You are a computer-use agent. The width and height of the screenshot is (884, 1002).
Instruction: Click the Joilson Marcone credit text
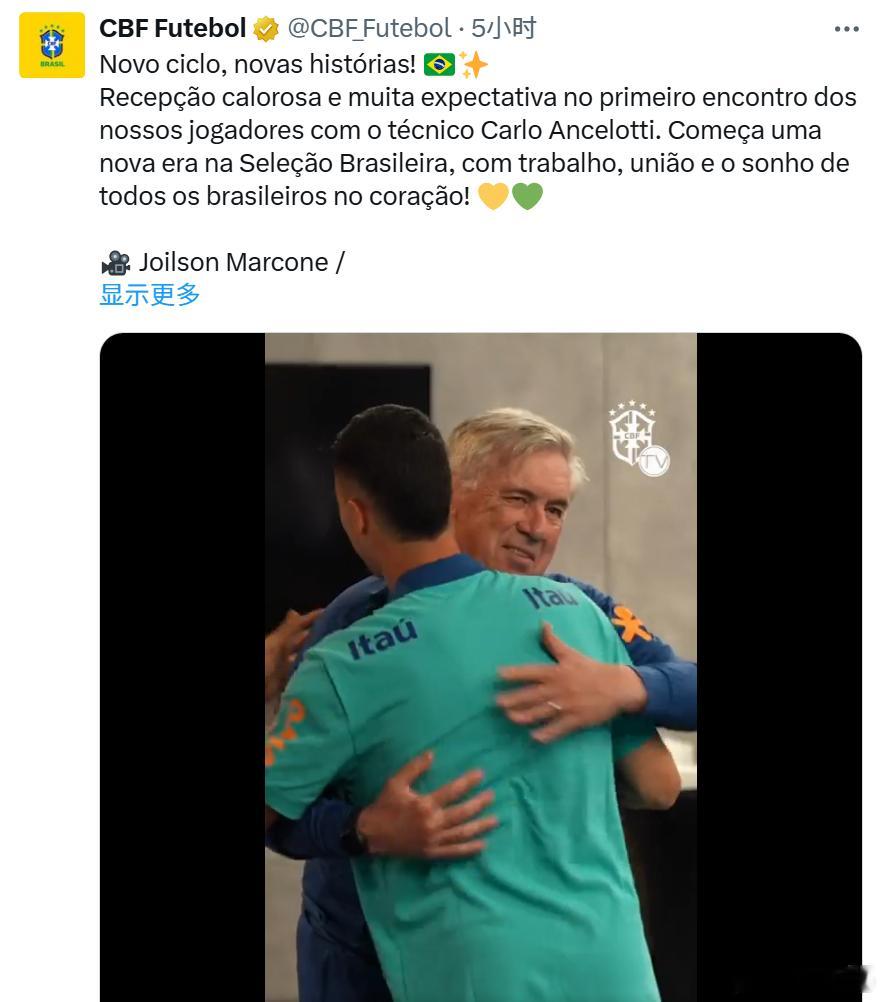point(234,262)
